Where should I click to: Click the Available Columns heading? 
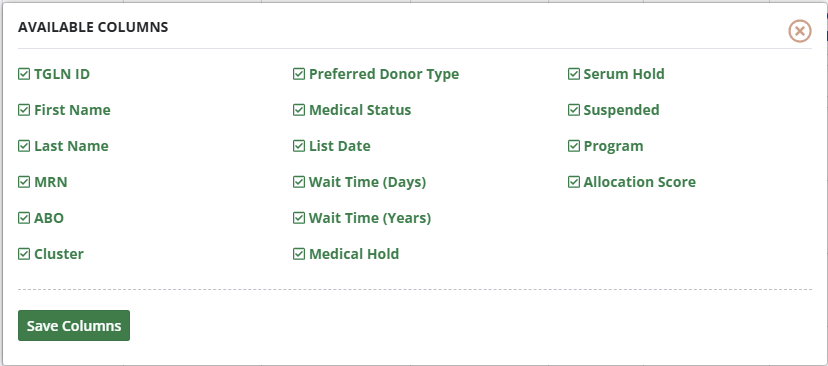(x=93, y=27)
